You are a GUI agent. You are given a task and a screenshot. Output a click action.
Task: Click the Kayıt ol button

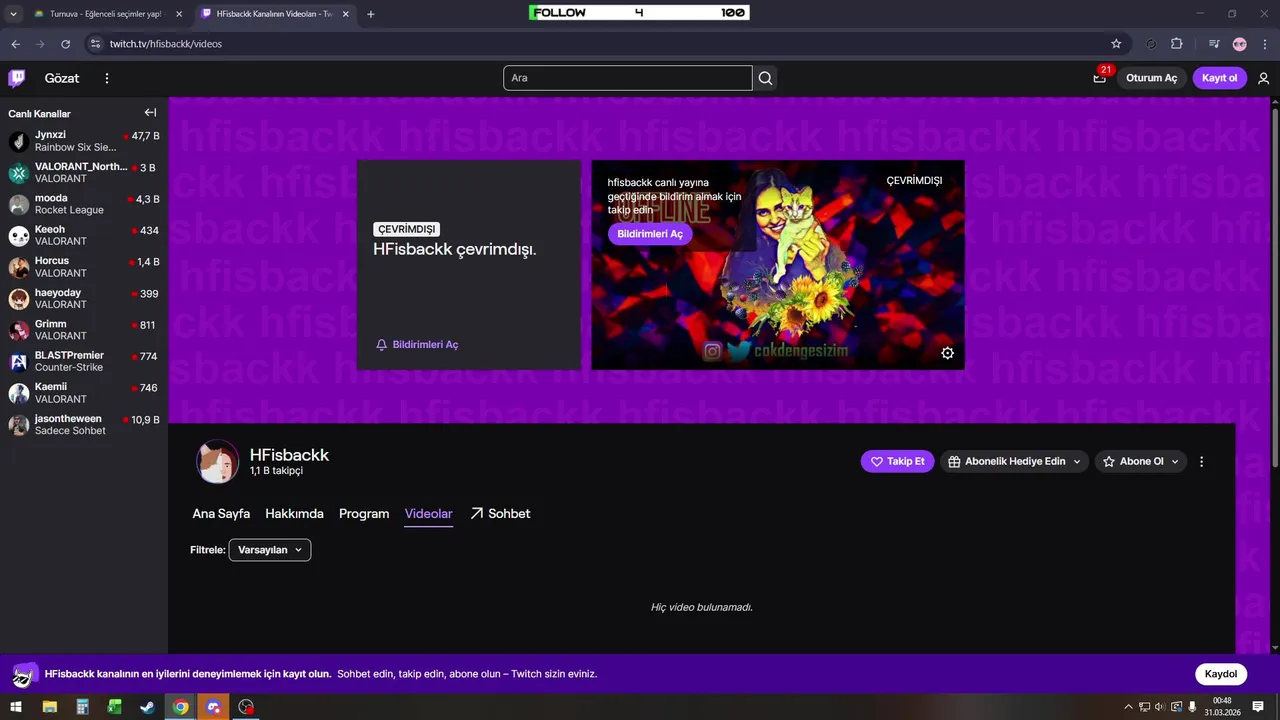(1220, 78)
